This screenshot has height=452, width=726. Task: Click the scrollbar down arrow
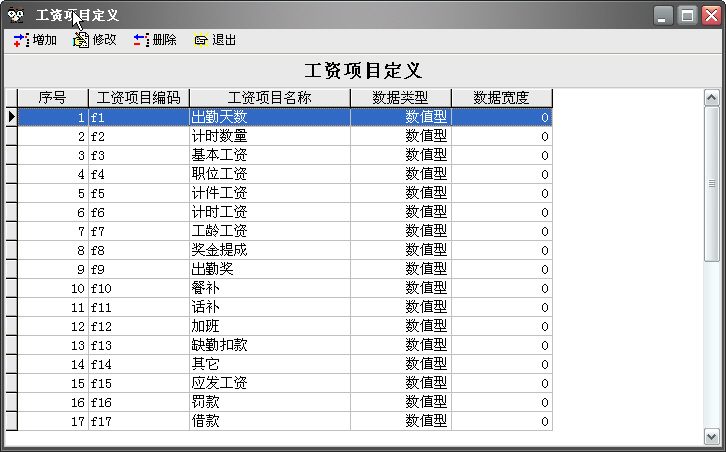[712, 436]
